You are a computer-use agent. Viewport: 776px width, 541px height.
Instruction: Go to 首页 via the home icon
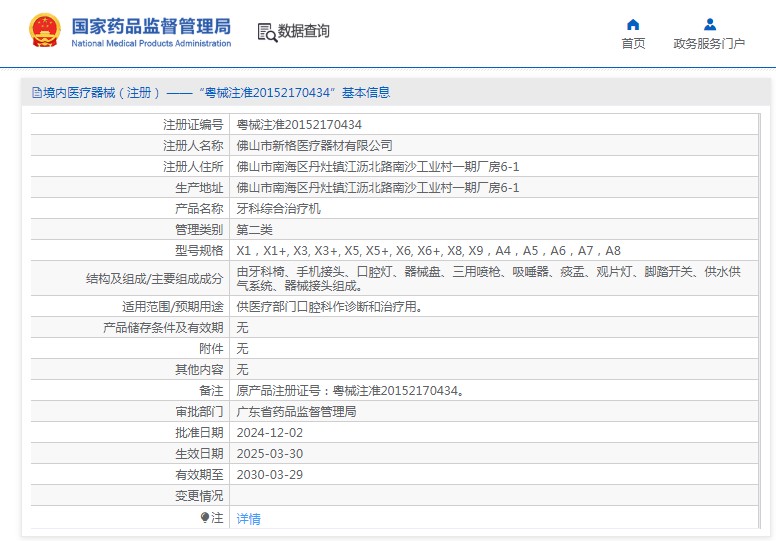tap(633, 24)
